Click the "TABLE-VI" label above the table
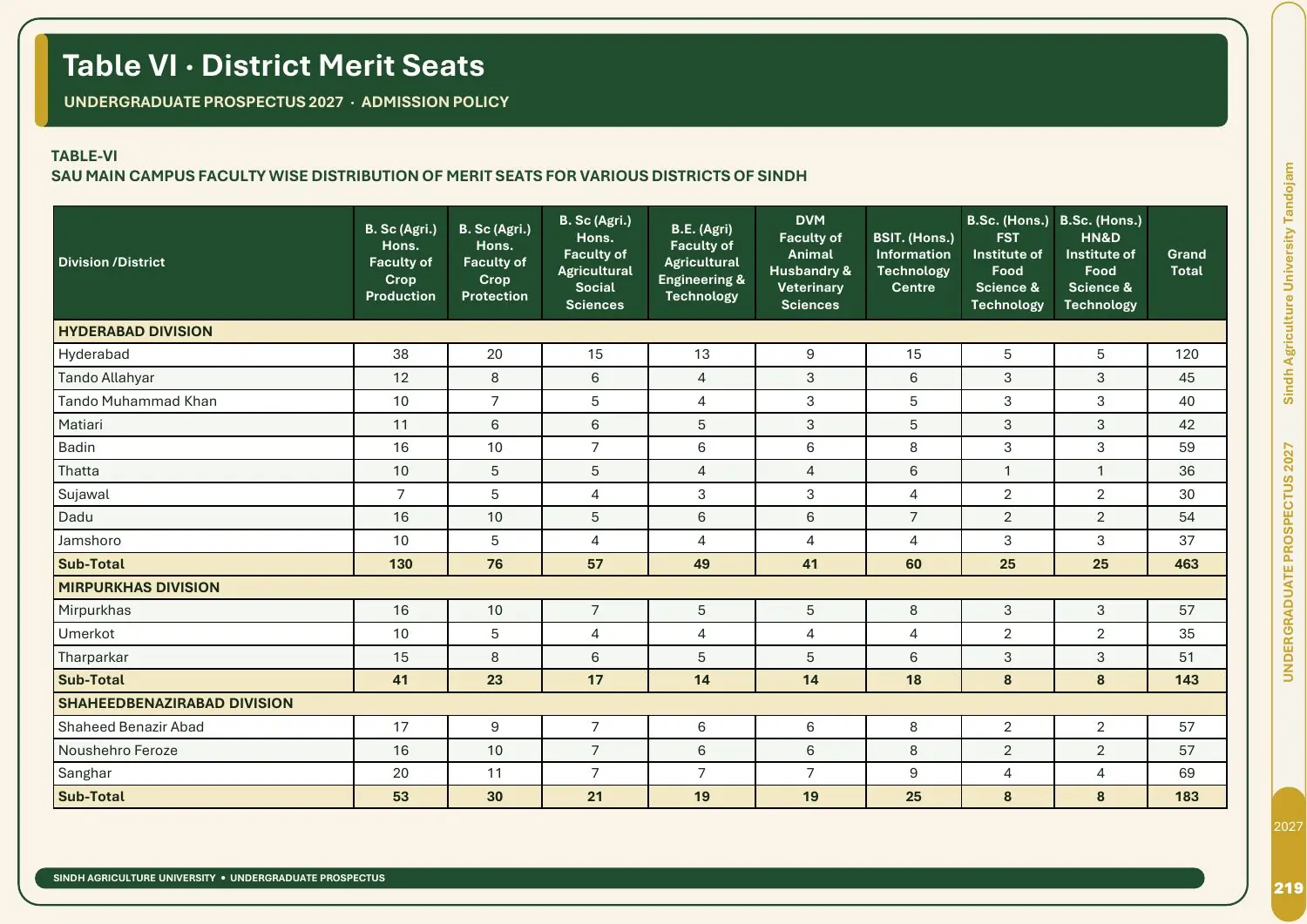Image resolution: width=1307 pixels, height=924 pixels. (84, 156)
